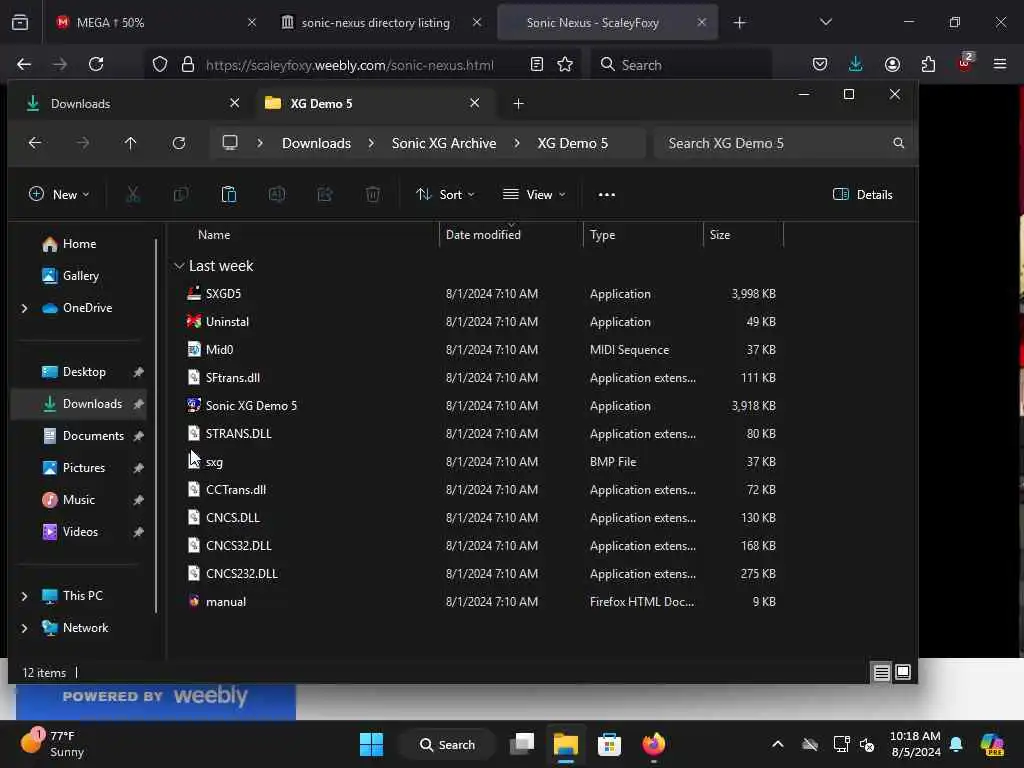This screenshot has width=1024, height=768.
Task: Toggle the Details pane
Action: pos(863,194)
